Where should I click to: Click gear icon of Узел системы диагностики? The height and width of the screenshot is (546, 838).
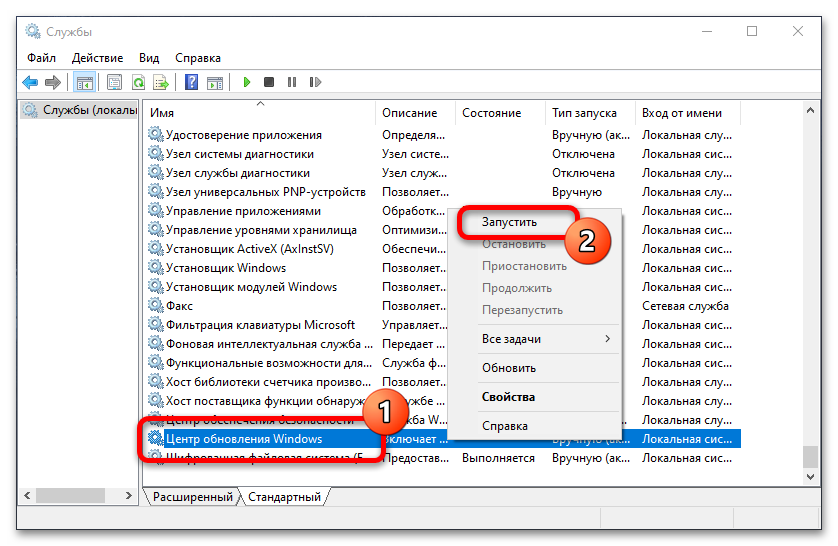pyautogui.click(x=156, y=154)
